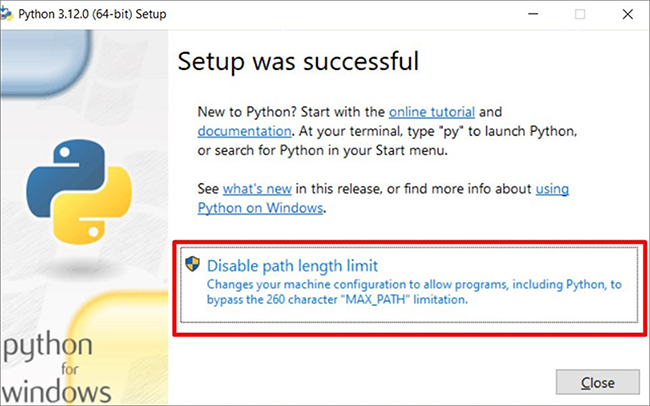The image size is (650, 406).
Task: Click the 'python for windows' wordmark
Action: pos(56,367)
